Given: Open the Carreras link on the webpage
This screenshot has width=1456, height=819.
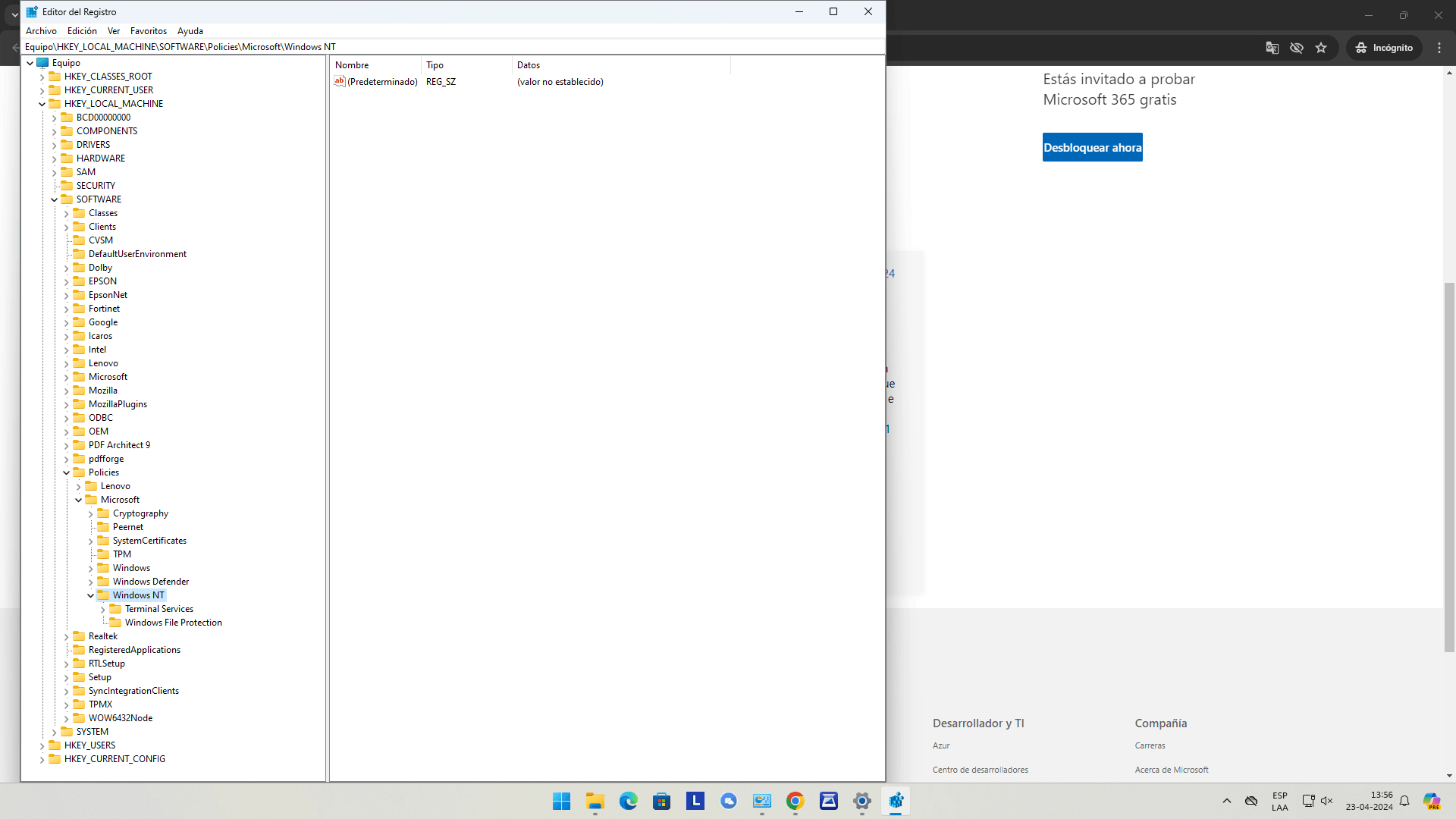Looking at the screenshot, I should coord(1150,745).
